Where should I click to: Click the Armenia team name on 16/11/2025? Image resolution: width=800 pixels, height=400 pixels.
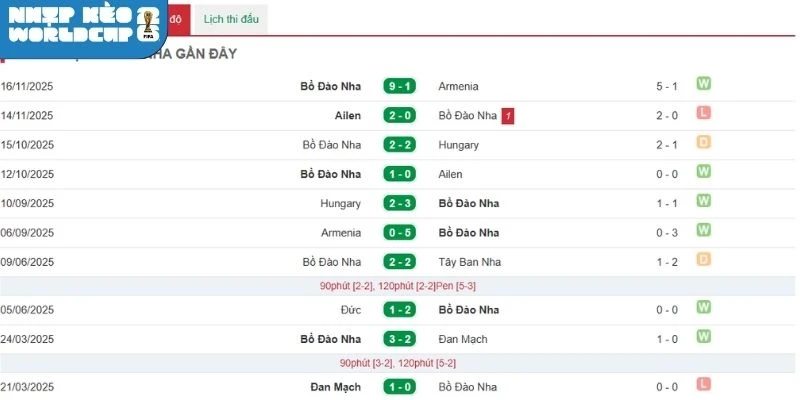tap(458, 86)
